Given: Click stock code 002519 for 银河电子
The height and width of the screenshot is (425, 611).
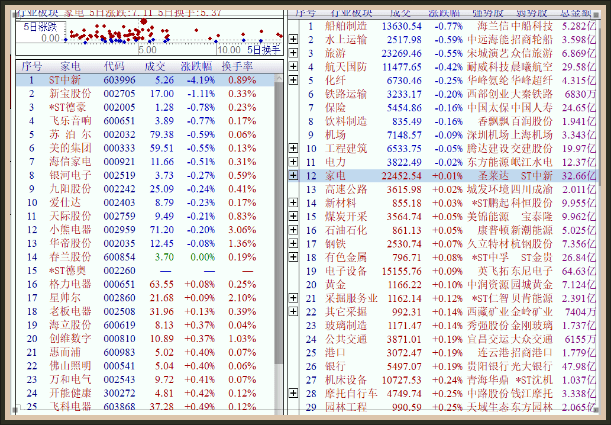Looking at the screenshot, I should pos(119,176).
